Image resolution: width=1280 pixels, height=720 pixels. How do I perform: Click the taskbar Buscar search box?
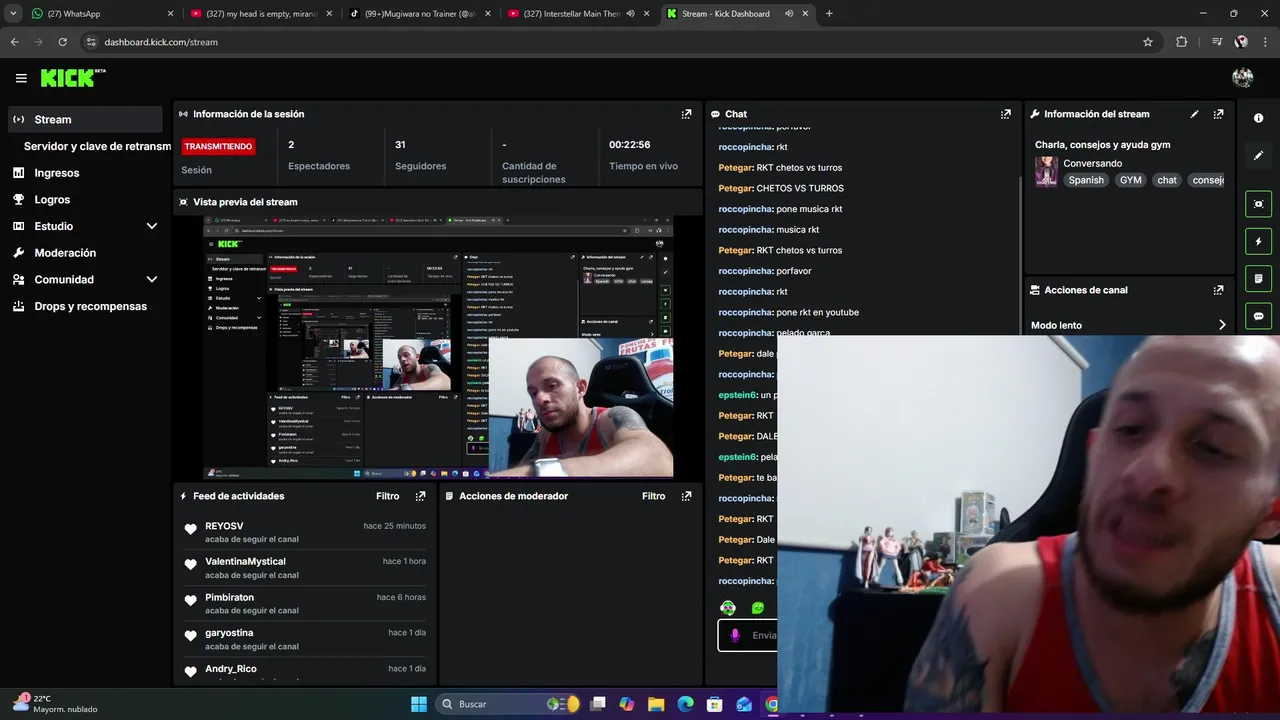(509, 704)
